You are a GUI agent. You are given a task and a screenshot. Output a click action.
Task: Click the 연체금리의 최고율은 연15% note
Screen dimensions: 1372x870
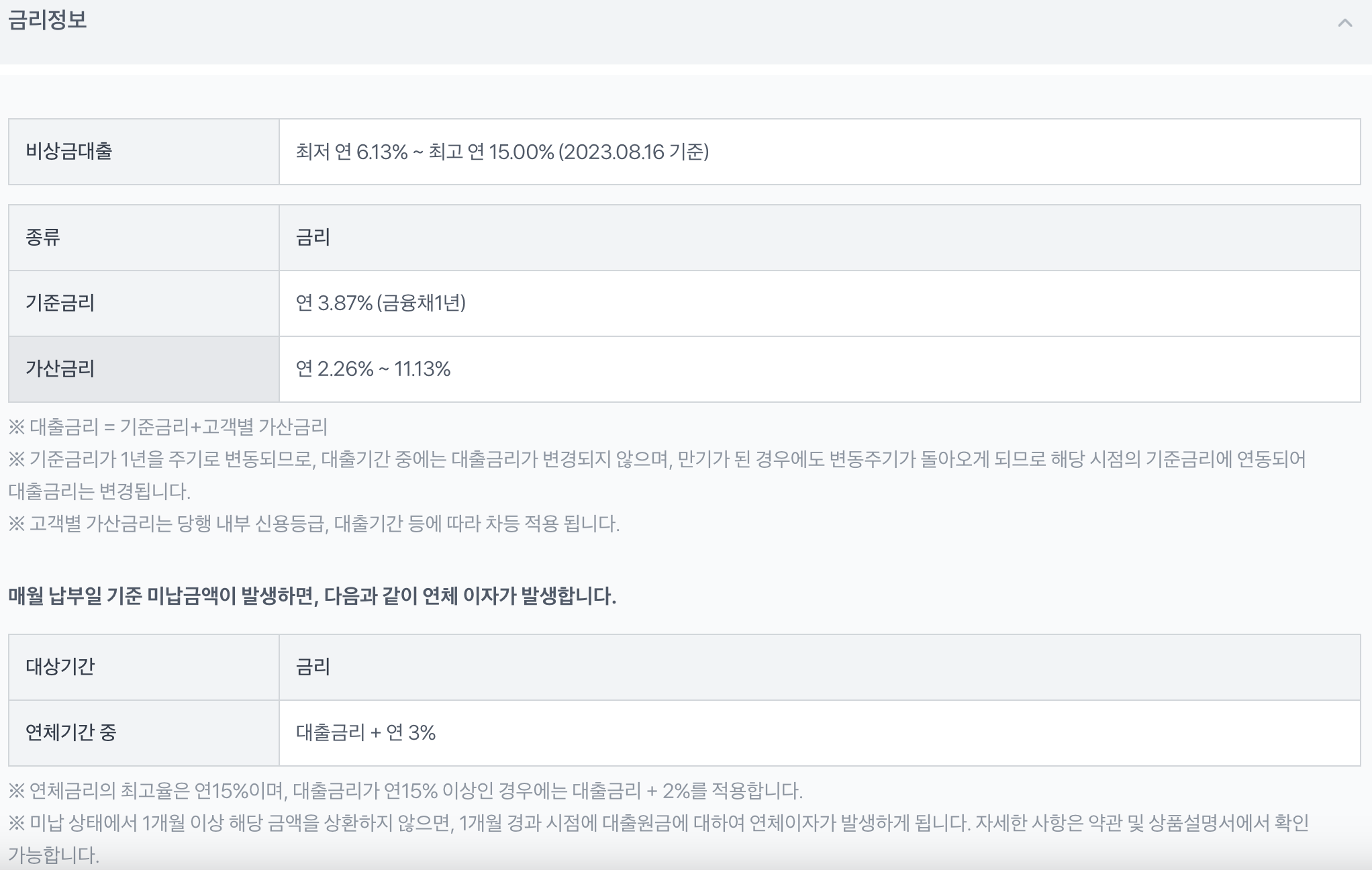(405, 791)
